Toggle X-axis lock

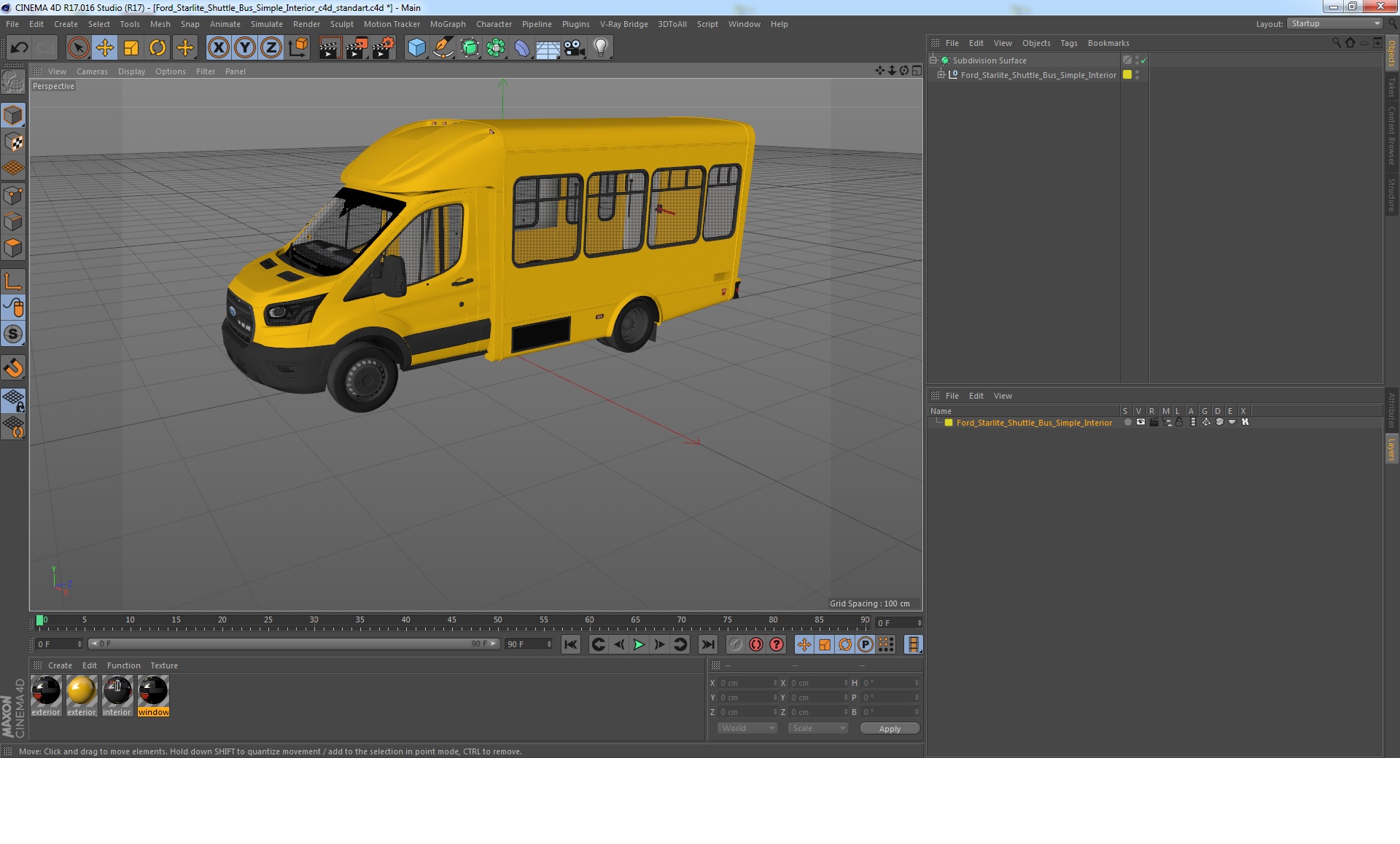click(218, 48)
